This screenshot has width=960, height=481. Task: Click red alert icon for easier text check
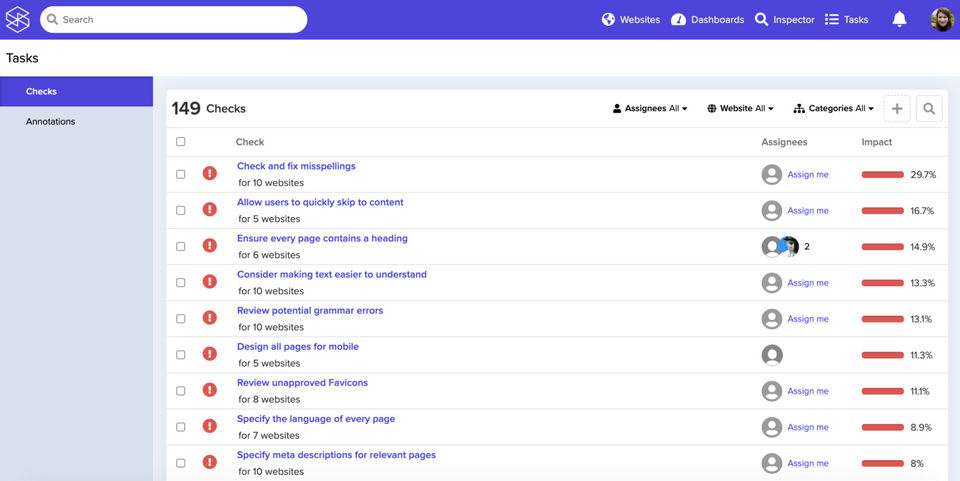coord(209,282)
